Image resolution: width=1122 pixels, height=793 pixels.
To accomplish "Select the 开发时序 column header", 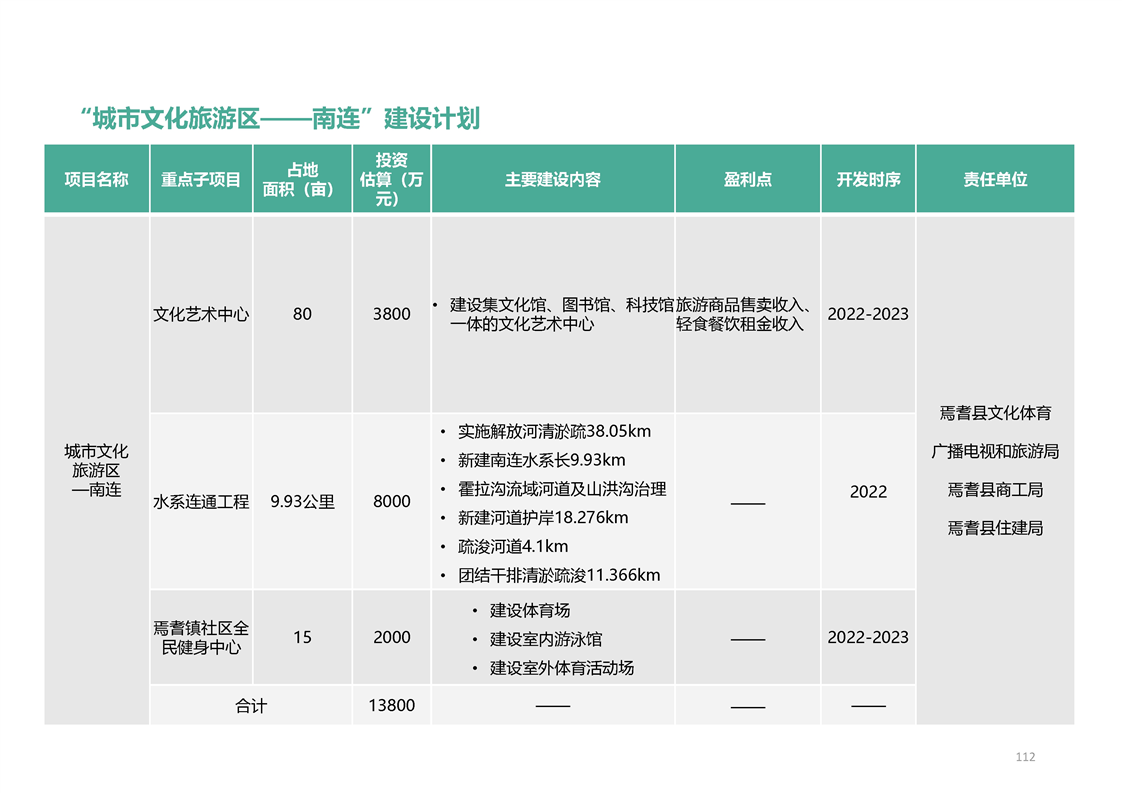I will 868,179.
